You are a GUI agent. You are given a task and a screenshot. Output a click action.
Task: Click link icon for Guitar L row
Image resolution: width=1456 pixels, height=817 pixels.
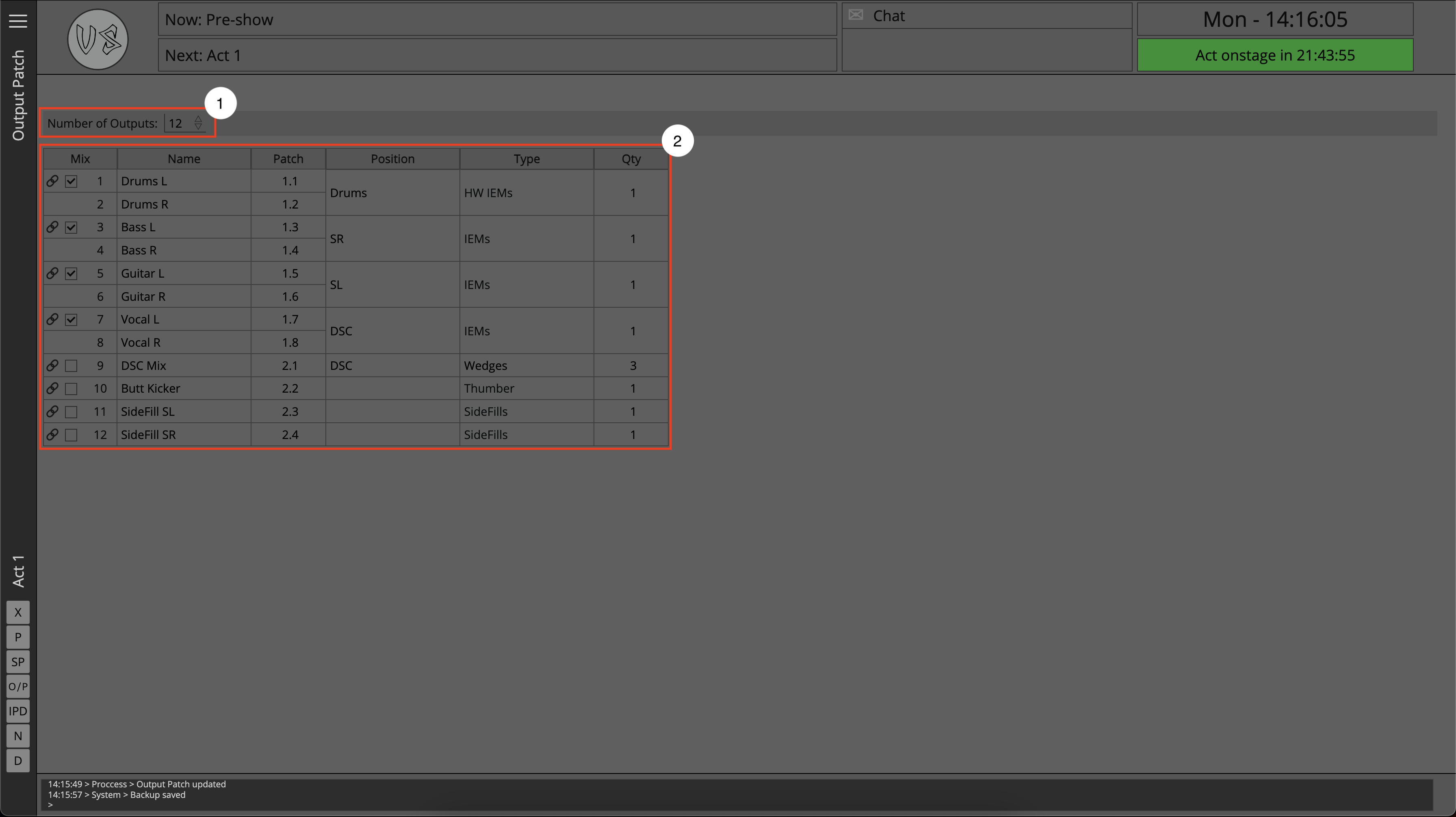click(x=52, y=273)
